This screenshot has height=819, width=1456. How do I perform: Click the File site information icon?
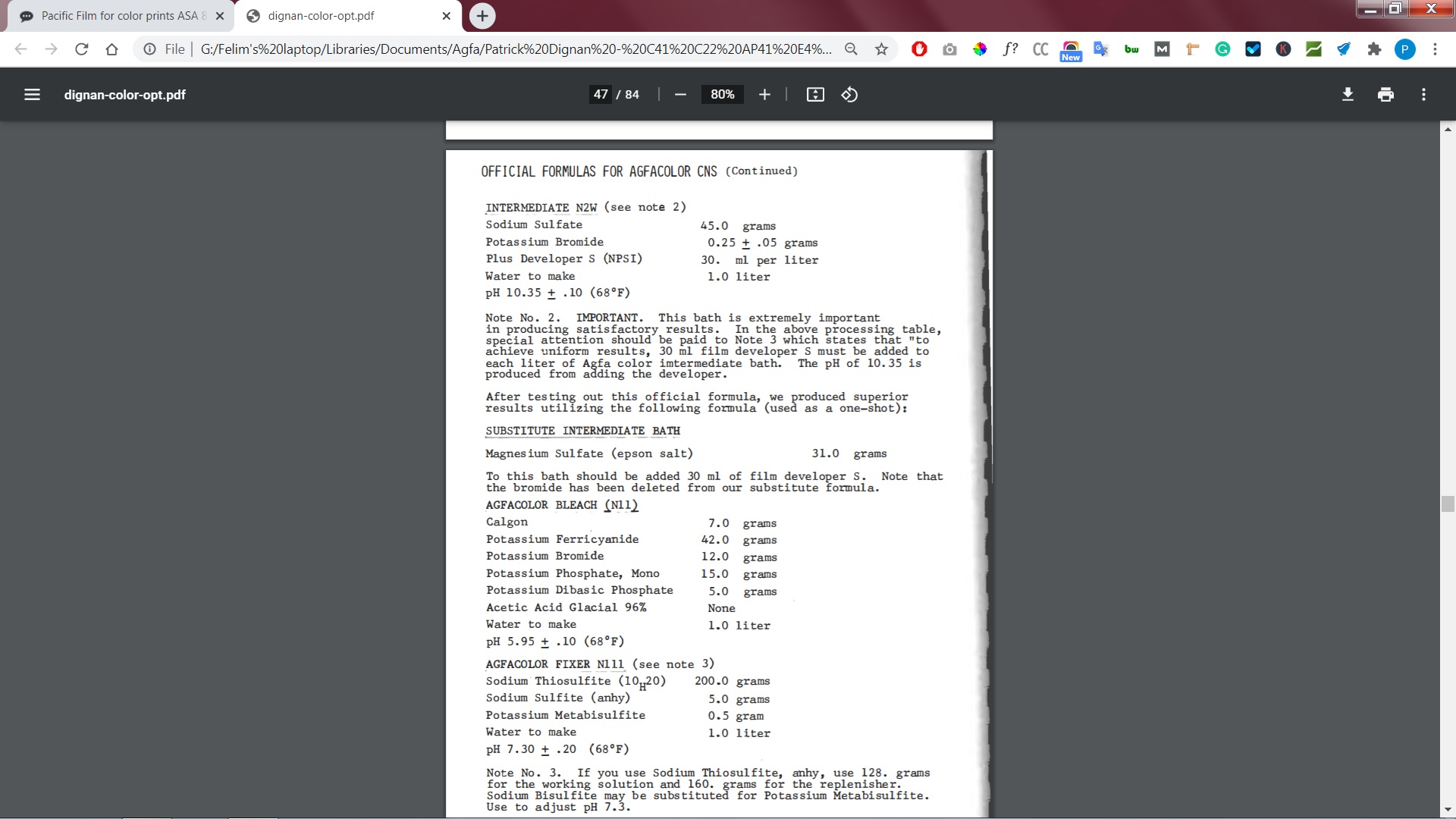[x=150, y=49]
